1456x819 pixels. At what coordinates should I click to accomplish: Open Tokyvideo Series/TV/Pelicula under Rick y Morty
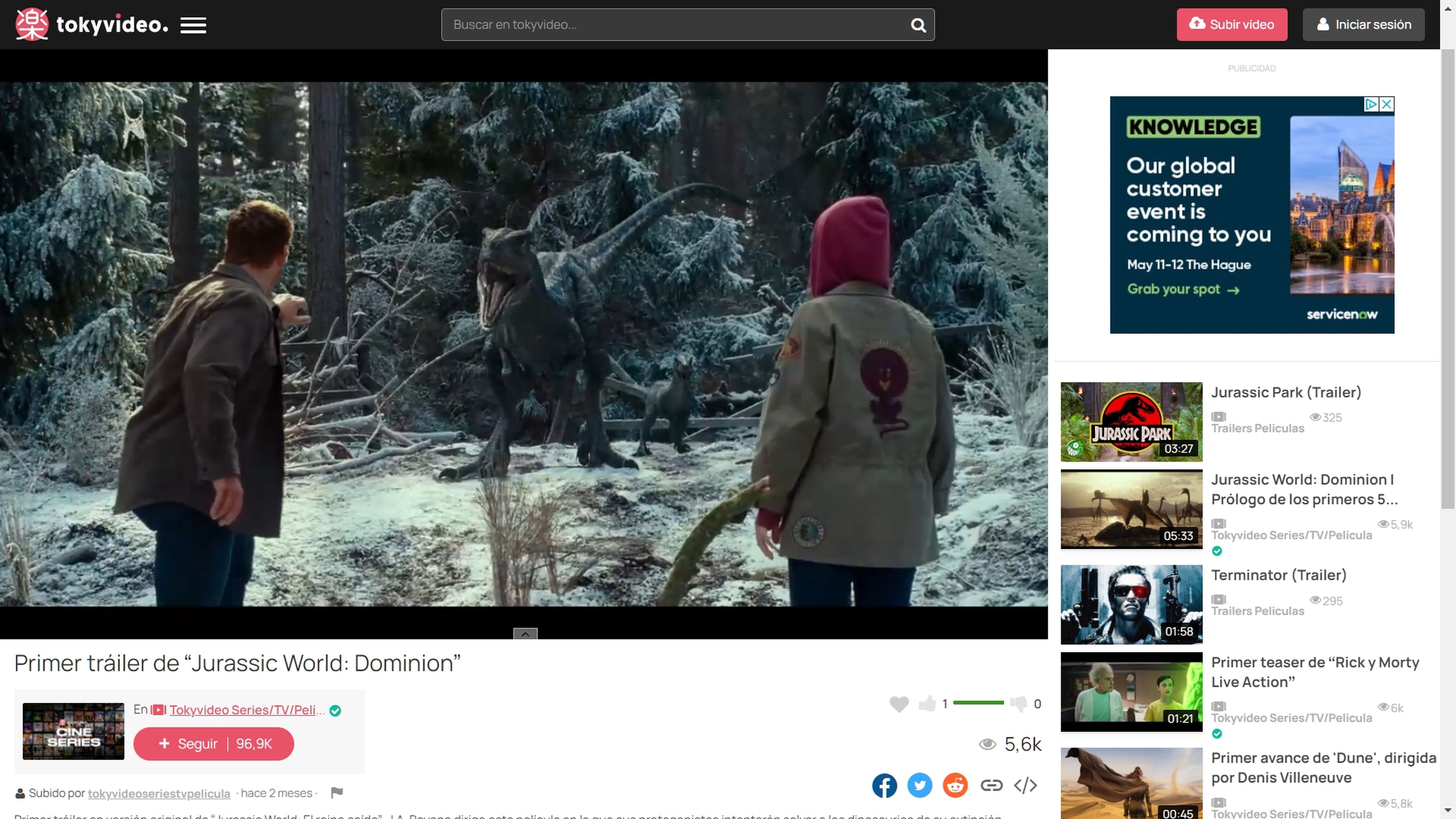pos(1291,718)
